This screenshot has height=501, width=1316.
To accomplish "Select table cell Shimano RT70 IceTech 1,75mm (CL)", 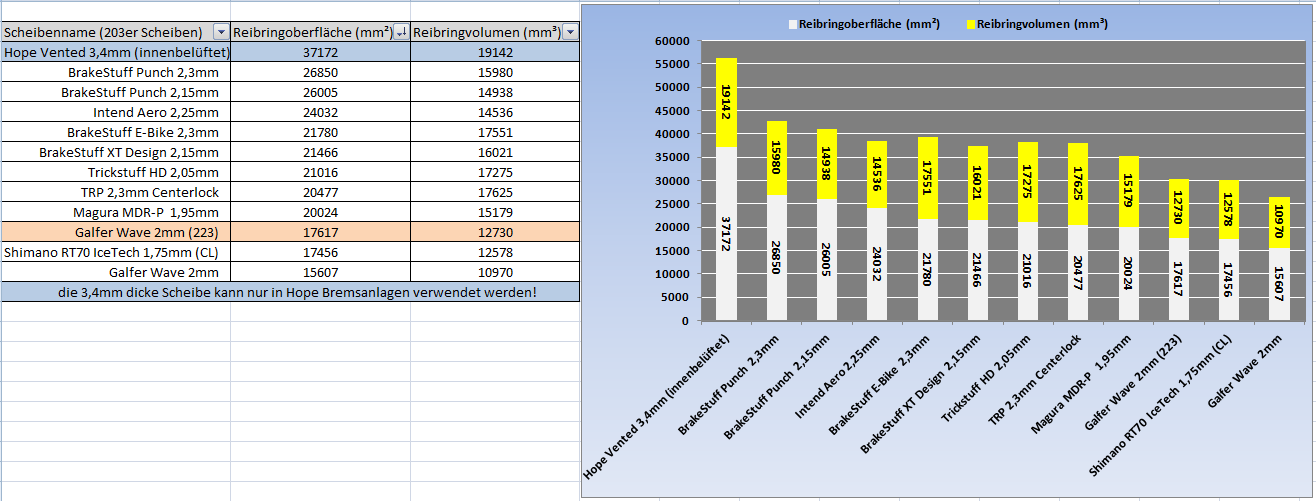I will 116,253.
